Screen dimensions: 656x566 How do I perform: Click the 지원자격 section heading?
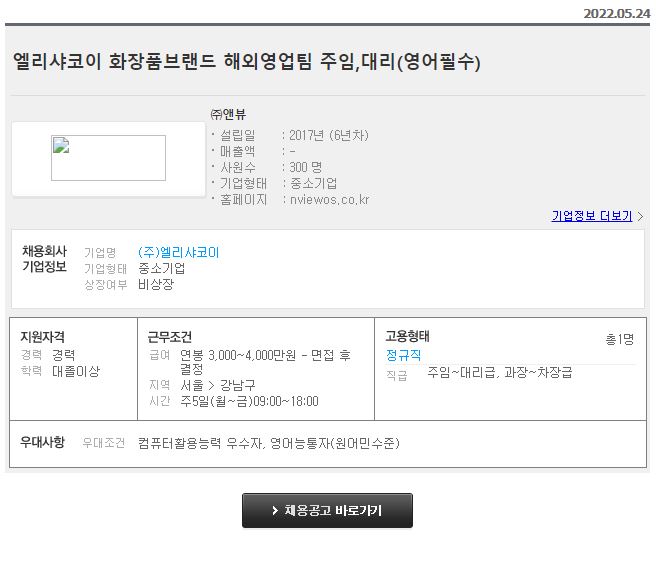pyautogui.click(x=43, y=337)
